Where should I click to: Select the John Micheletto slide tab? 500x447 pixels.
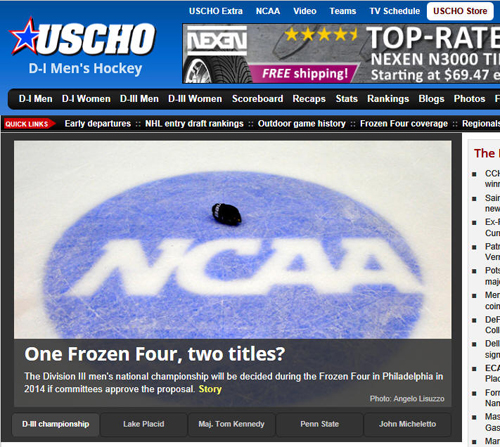click(x=407, y=424)
